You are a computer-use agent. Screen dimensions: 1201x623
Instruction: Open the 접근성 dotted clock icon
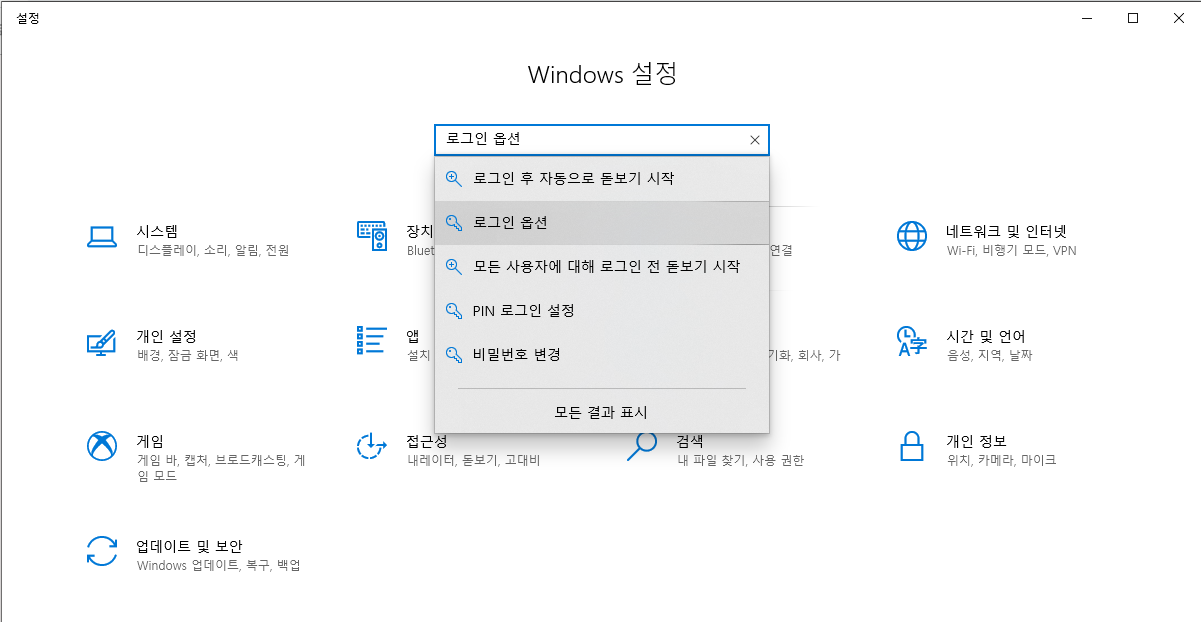pos(372,446)
